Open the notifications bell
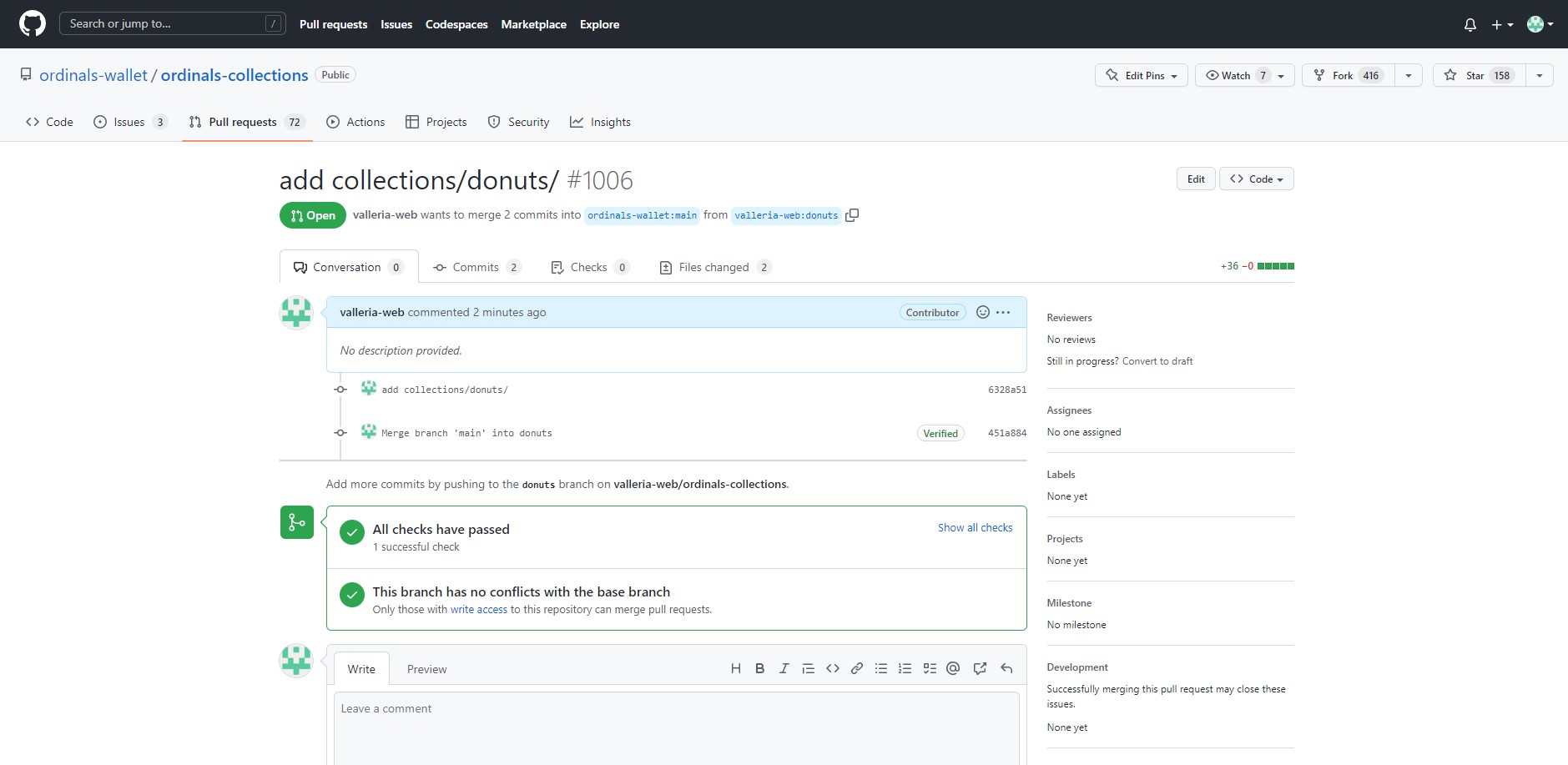 tap(1470, 25)
